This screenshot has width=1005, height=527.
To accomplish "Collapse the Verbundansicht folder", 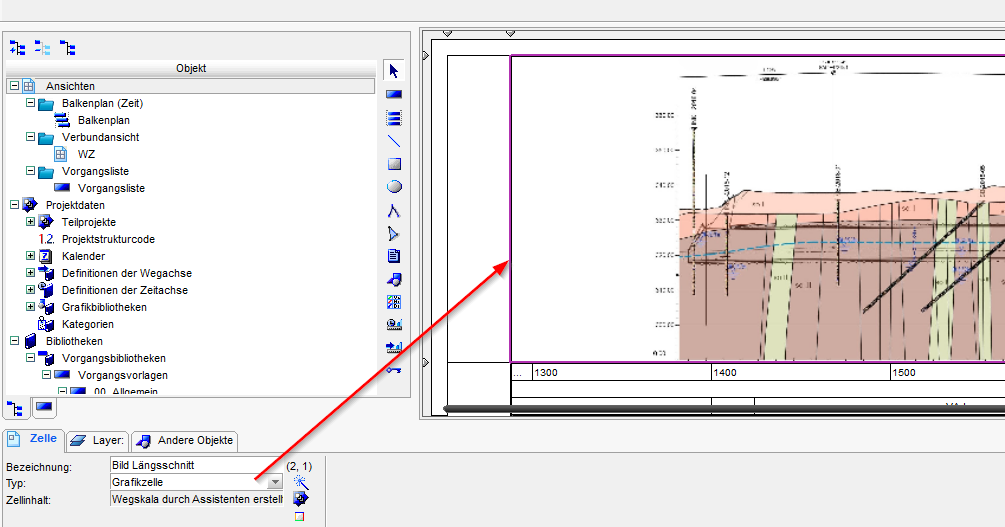I will coord(30,137).
